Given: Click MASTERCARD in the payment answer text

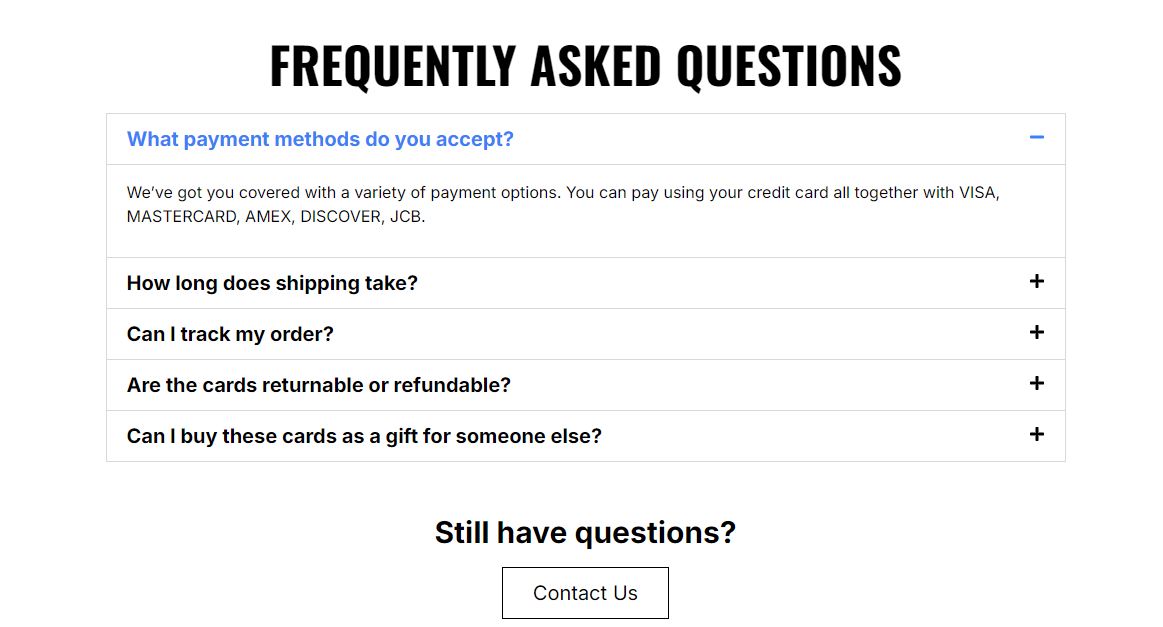Looking at the screenshot, I should tap(181, 216).
